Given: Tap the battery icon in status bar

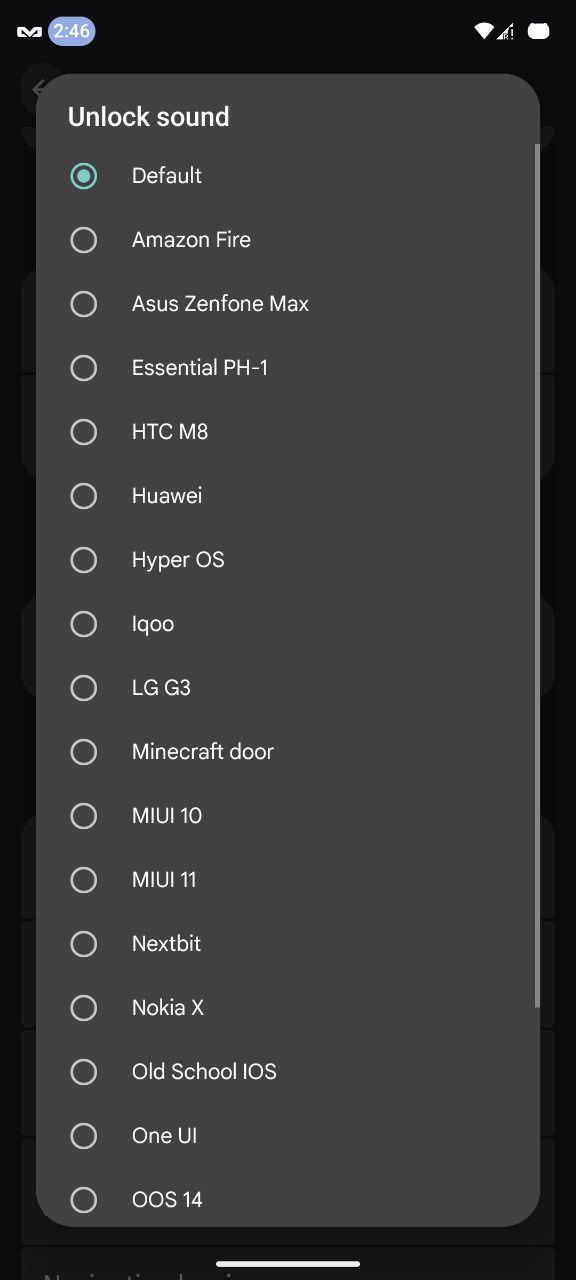Looking at the screenshot, I should coord(539,31).
